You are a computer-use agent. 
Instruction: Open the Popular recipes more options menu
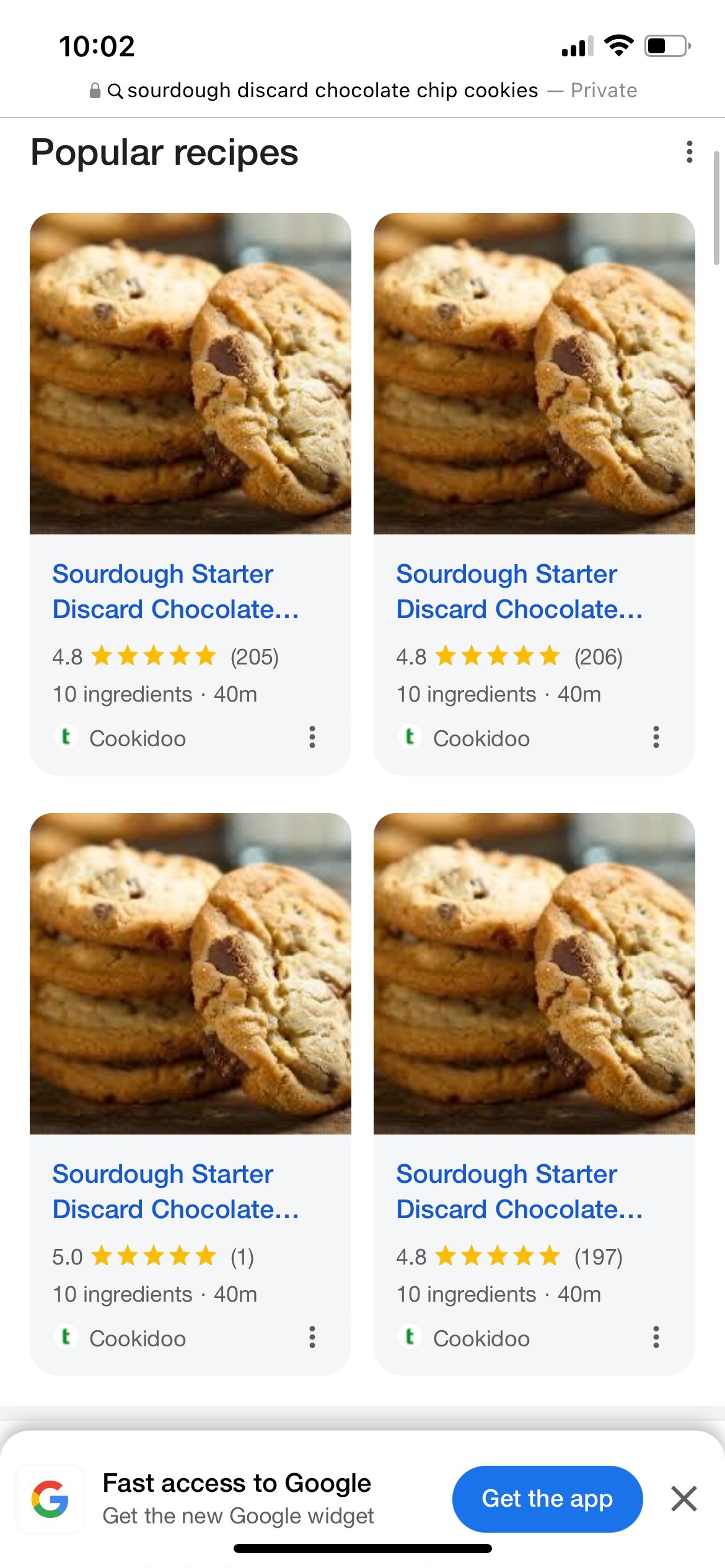[689, 152]
